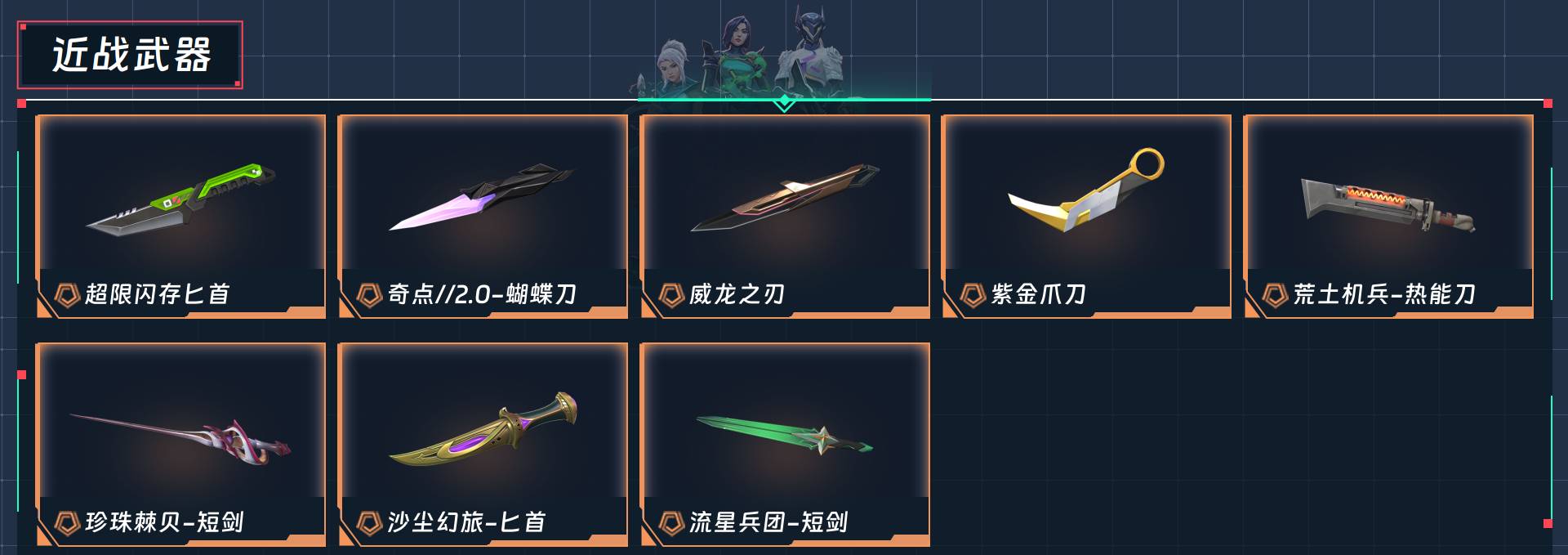Click the 近战武器 section header
Image resolution: width=1568 pixels, height=555 pixels.
(x=131, y=55)
